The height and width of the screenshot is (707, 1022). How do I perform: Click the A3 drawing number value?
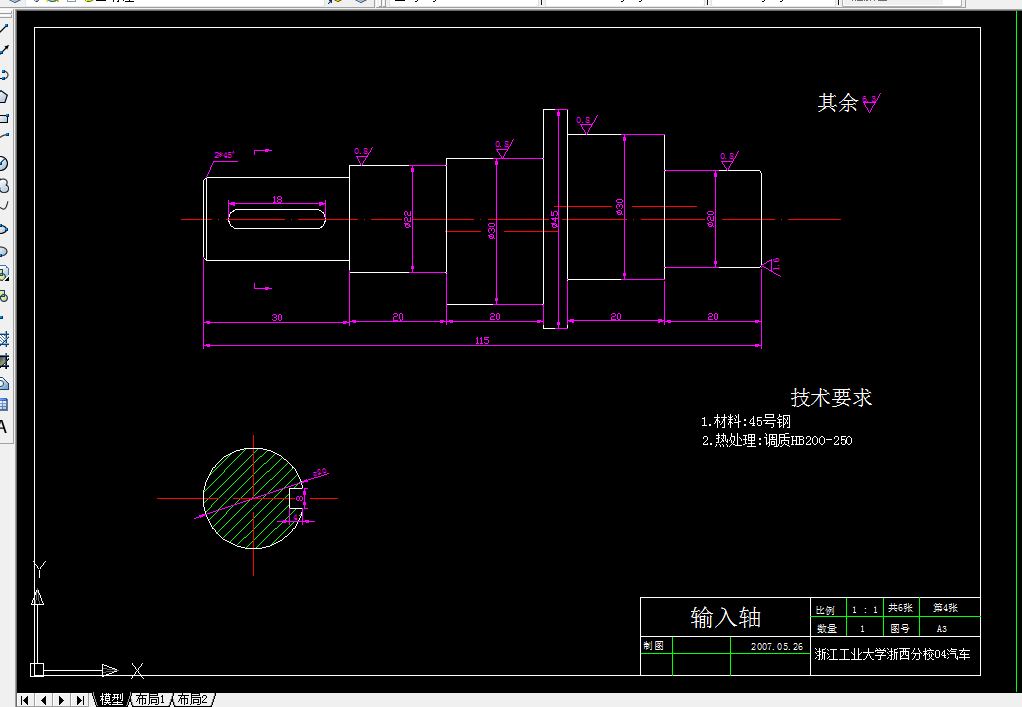[941, 629]
